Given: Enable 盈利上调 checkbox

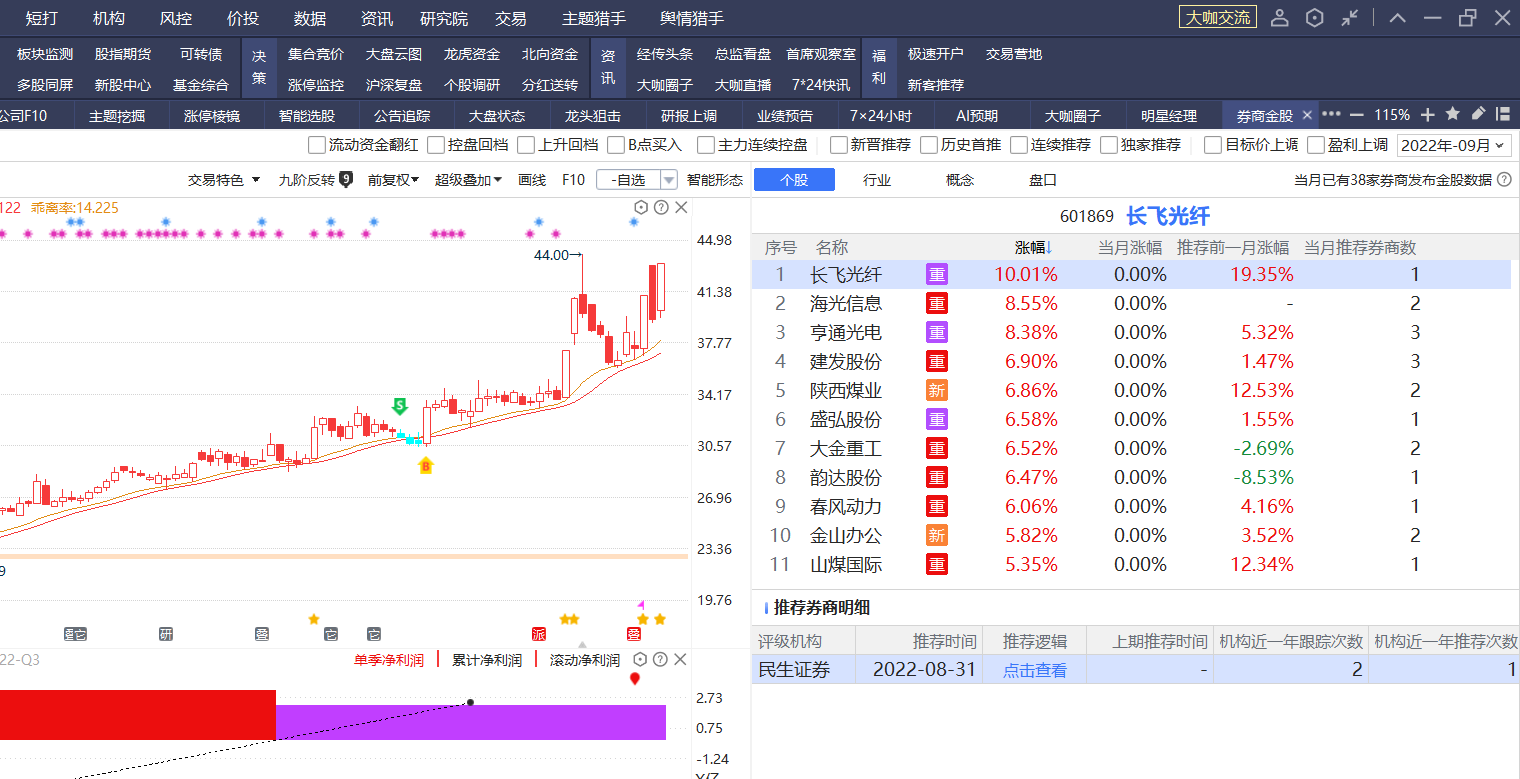Looking at the screenshot, I should click(x=1316, y=145).
